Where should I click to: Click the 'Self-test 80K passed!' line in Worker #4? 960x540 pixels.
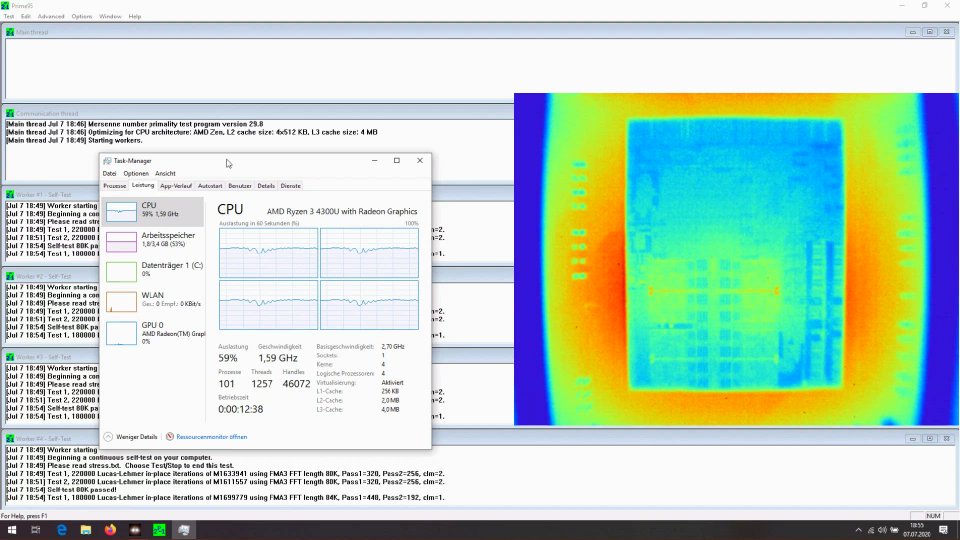pos(61,490)
